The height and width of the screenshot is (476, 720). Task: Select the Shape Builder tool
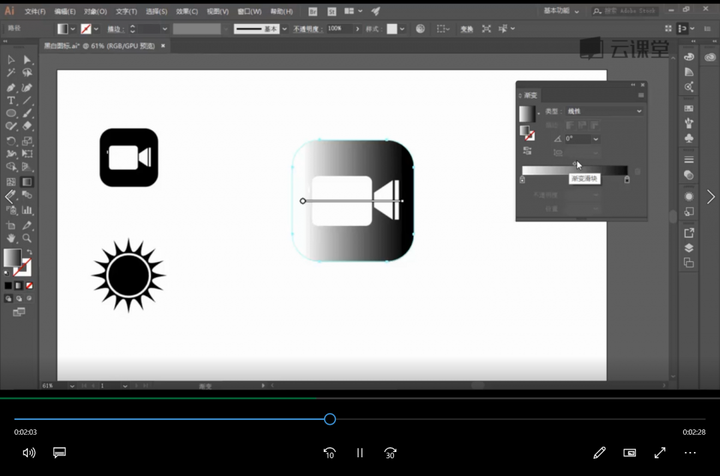[11, 167]
